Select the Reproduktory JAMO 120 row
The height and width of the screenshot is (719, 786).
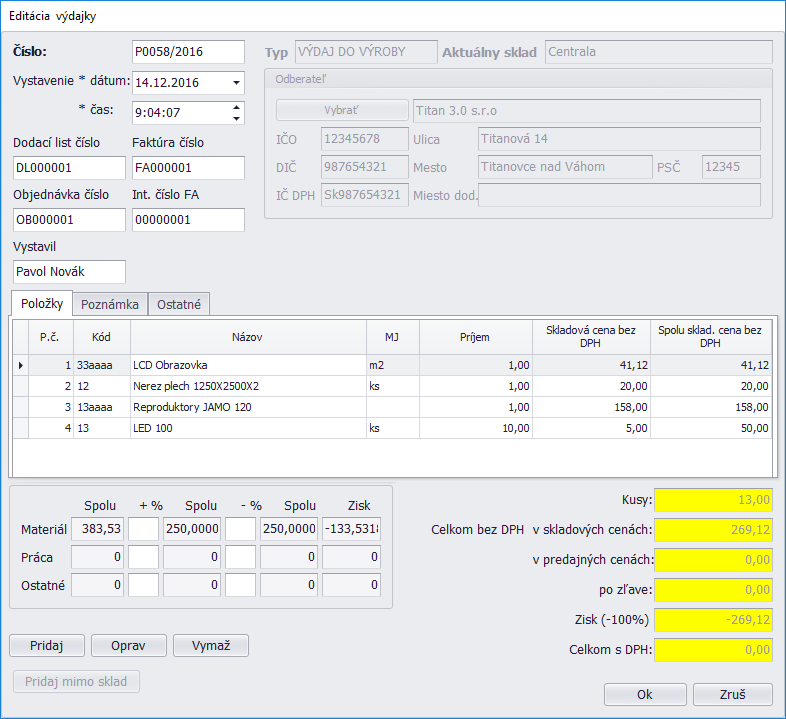click(247, 407)
